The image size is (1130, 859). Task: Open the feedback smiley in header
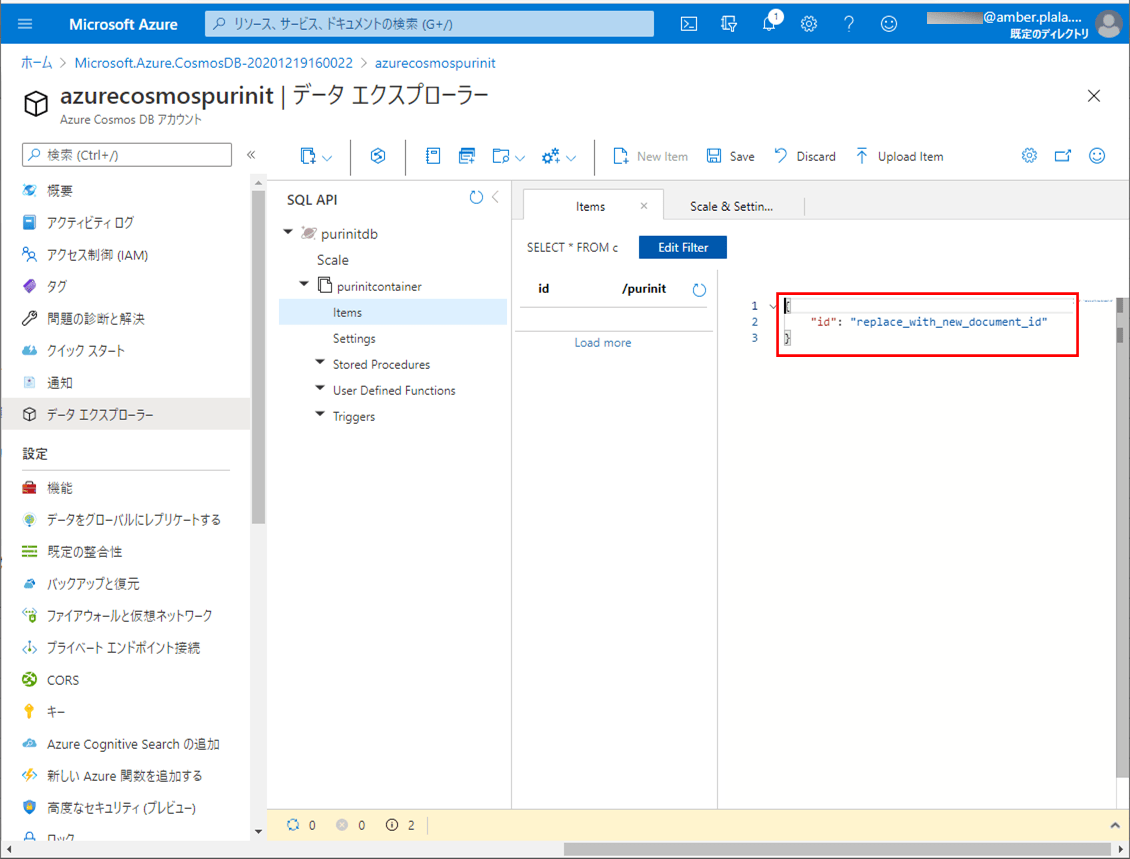click(889, 24)
